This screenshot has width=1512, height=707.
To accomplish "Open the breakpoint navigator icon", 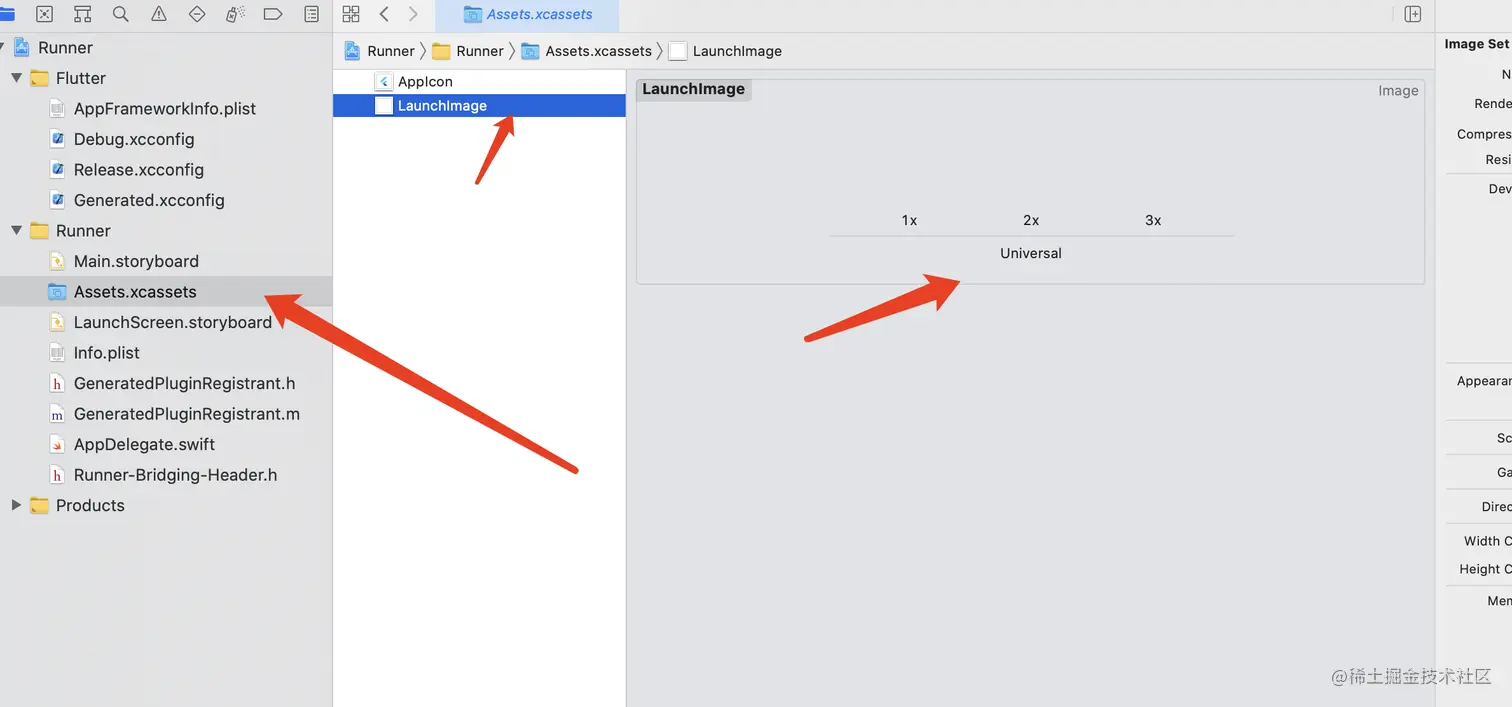I will pos(273,14).
